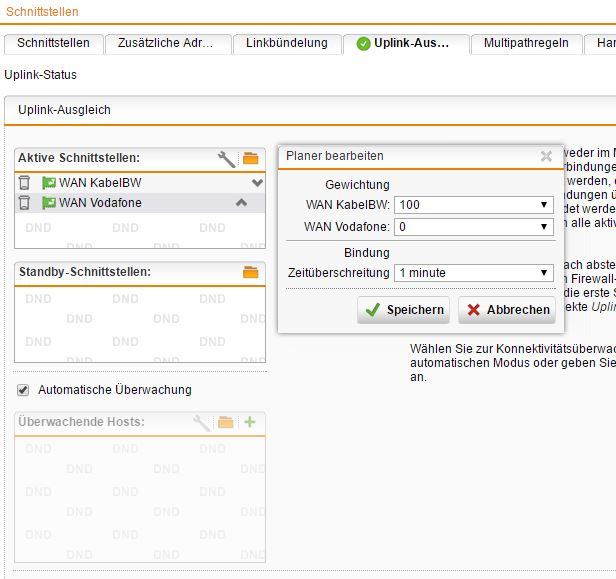Image resolution: width=616 pixels, height=579 pixels.
Task: Click the Abbrechen button
Action: (x=508, y=310)
